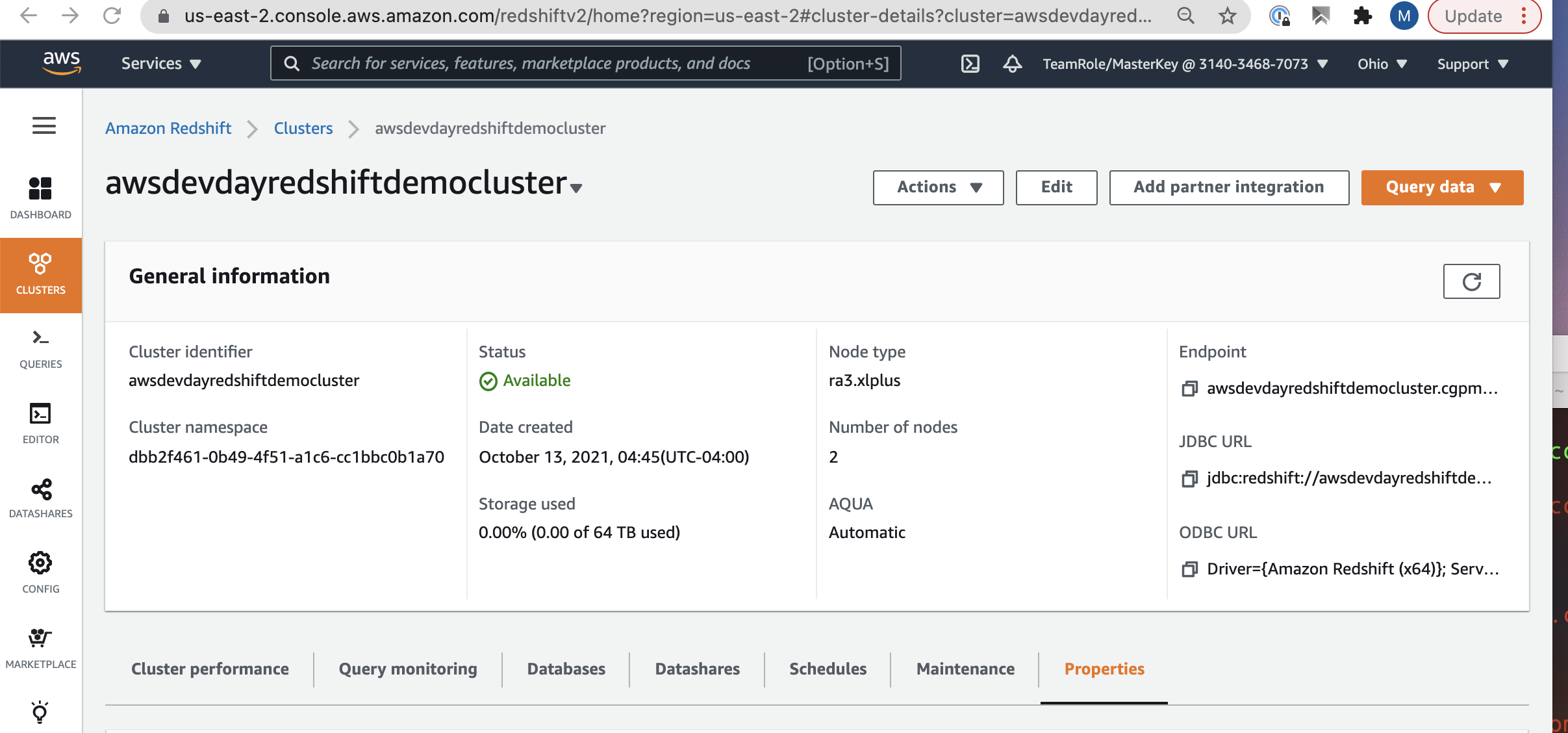Click the browser address bar URL
The width and height of the screenshot is (1568, 733).
(667, 16)
